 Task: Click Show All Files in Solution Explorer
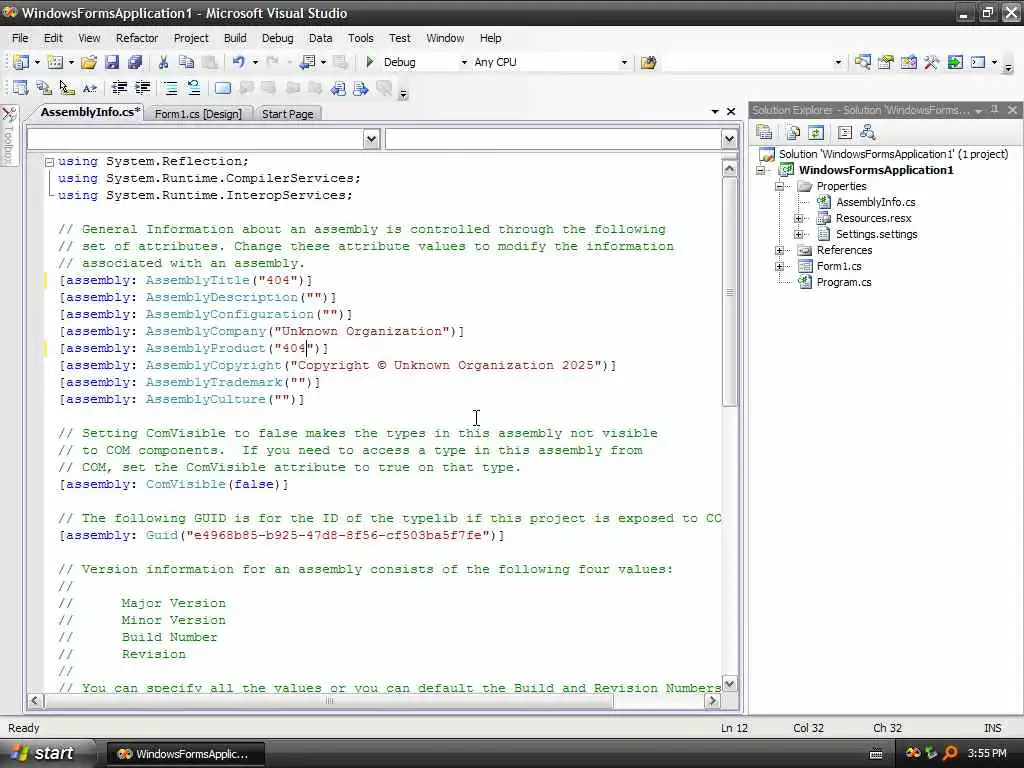pos(793,133)
